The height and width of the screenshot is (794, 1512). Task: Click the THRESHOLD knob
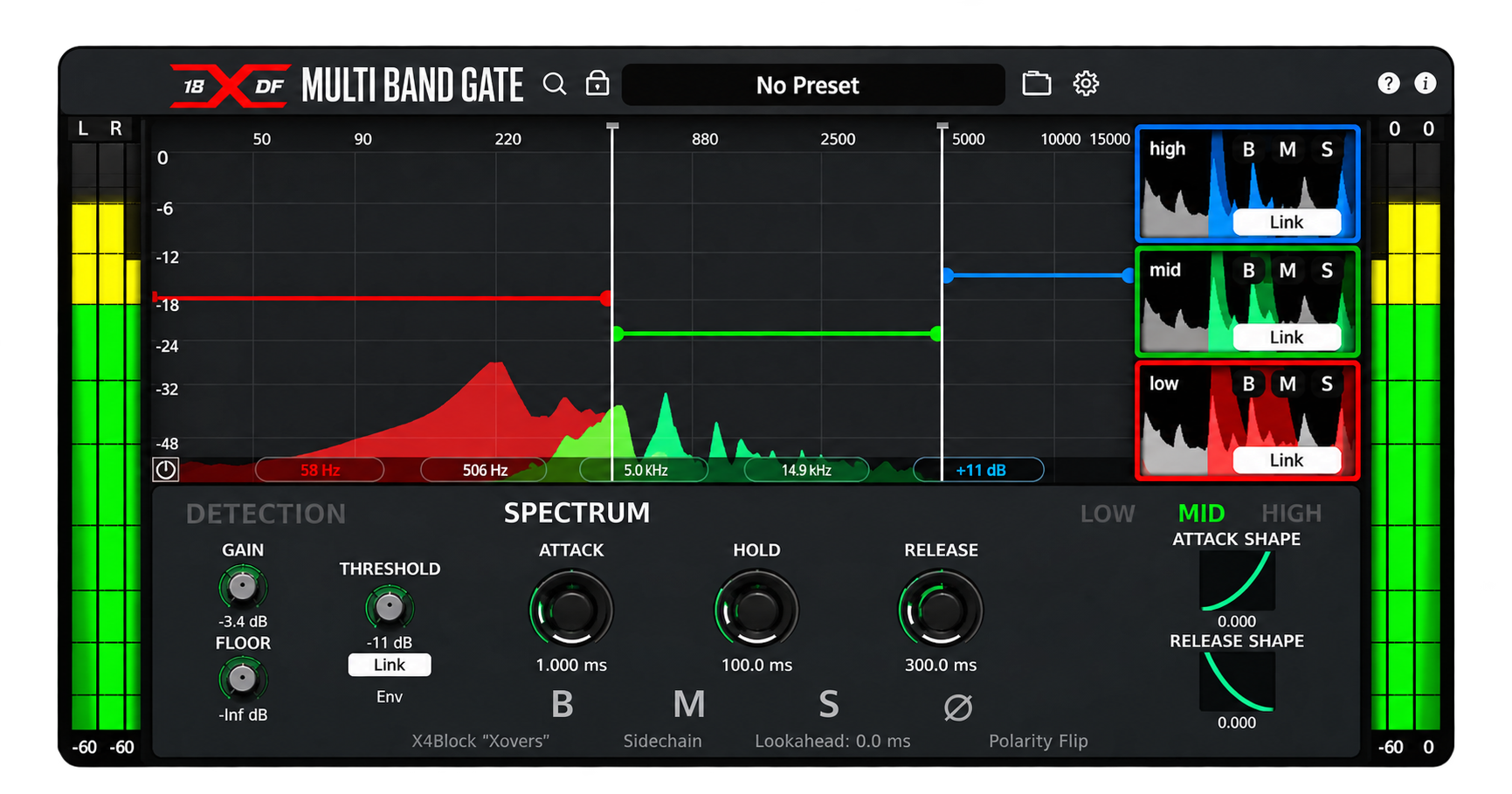coord(389,607)
